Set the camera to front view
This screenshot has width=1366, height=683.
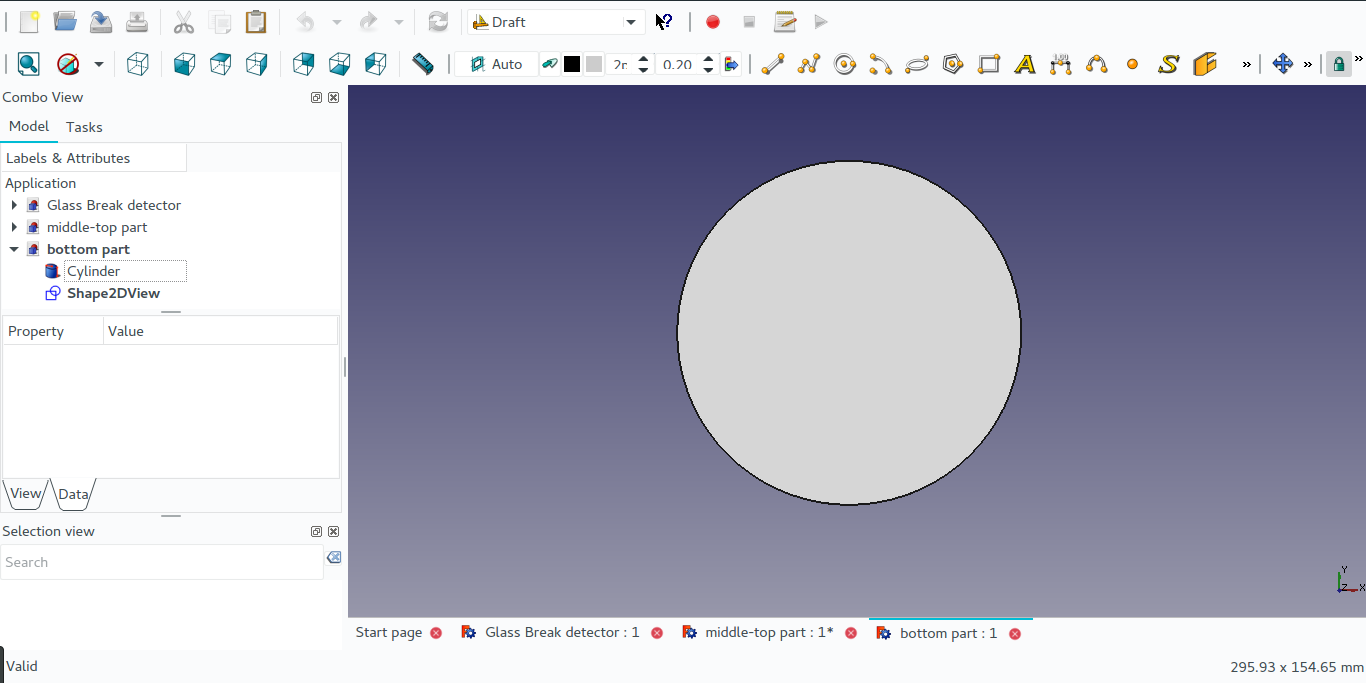[x=184, y=63]
